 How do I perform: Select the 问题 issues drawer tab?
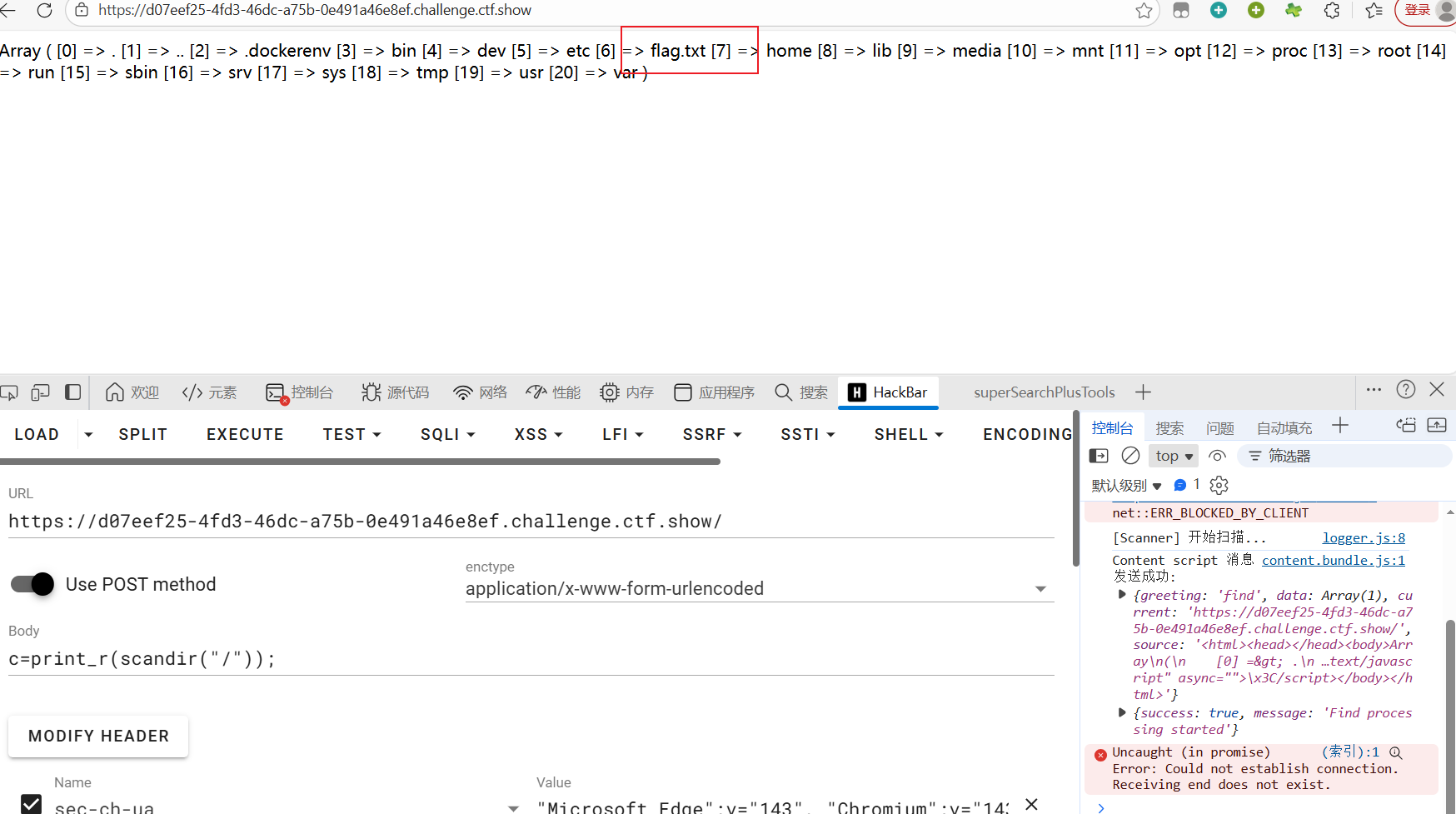[1220, 427]
